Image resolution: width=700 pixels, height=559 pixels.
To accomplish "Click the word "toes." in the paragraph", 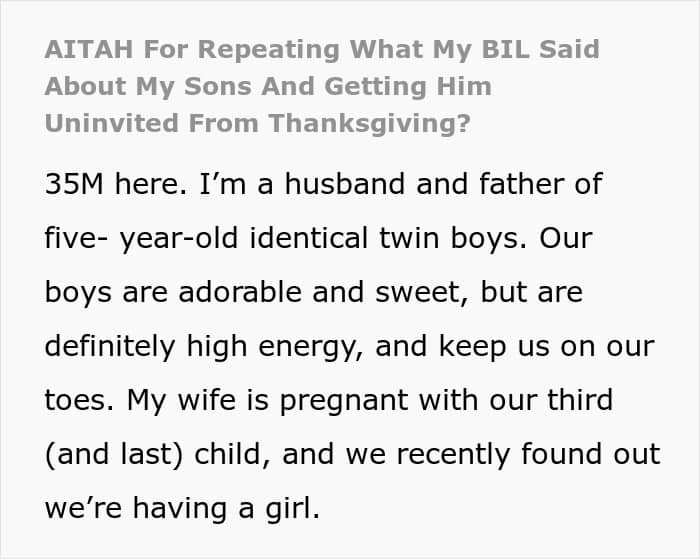I will pos(79,401).
